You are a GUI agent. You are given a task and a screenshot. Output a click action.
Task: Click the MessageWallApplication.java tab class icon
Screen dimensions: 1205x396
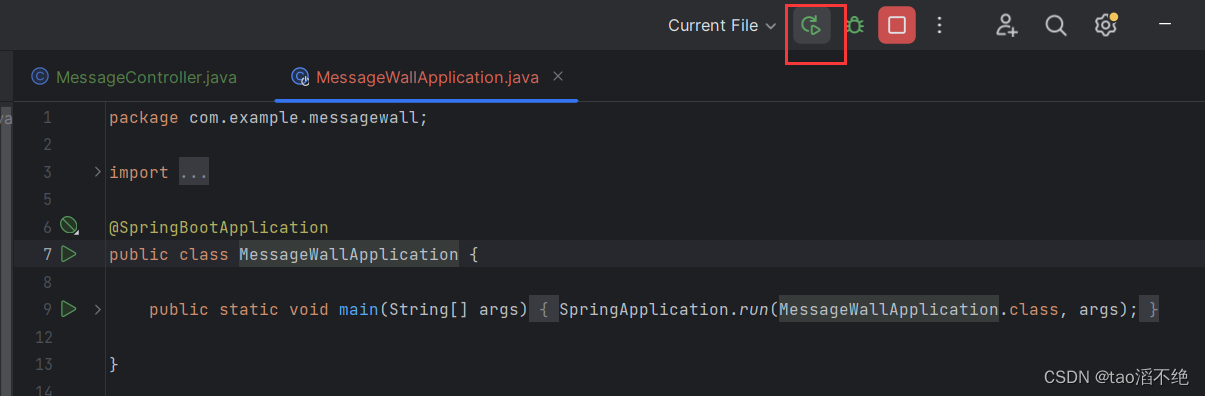tap(299, 77)
